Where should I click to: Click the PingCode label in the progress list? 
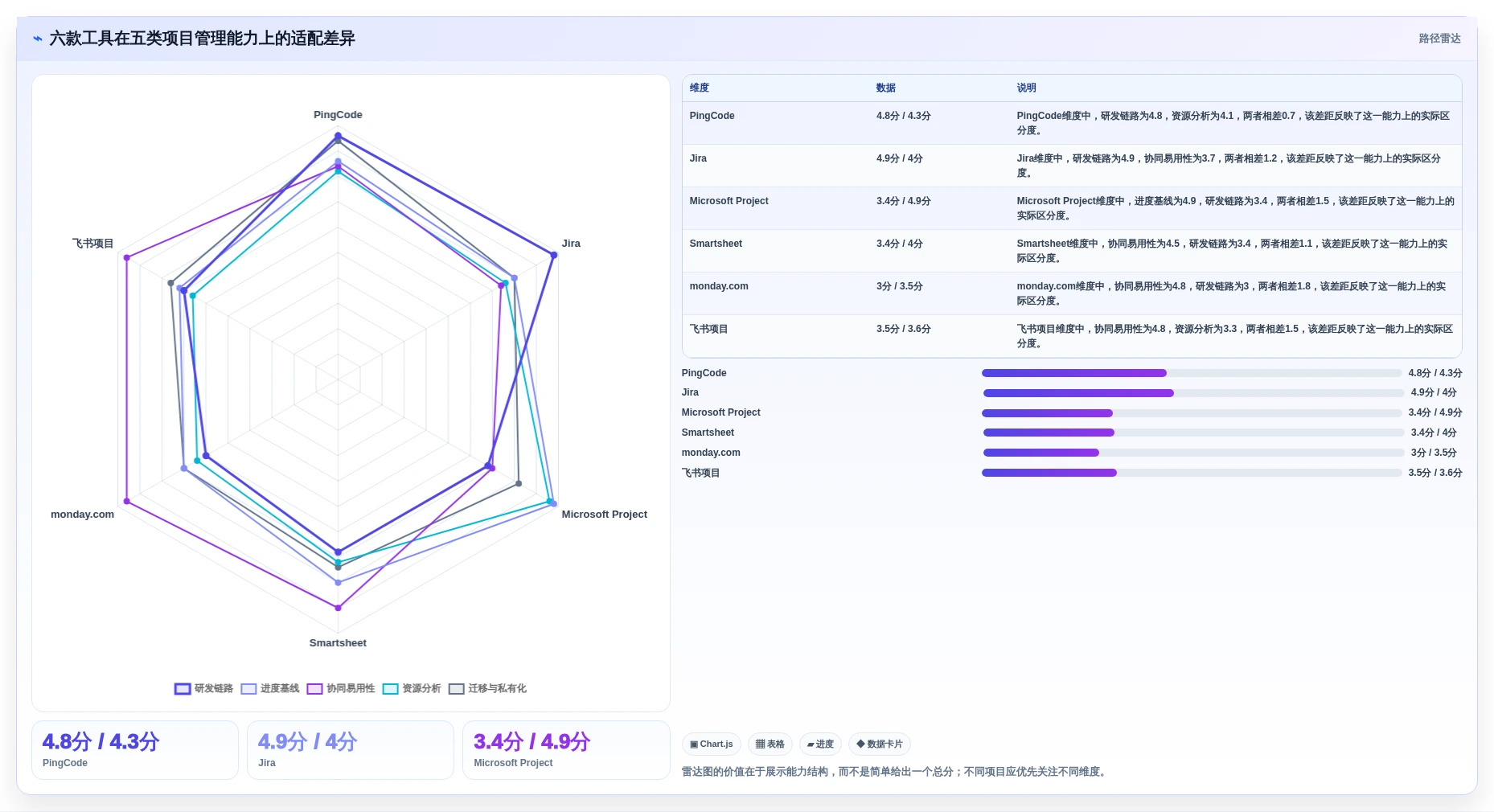click(x=704, y=373)
